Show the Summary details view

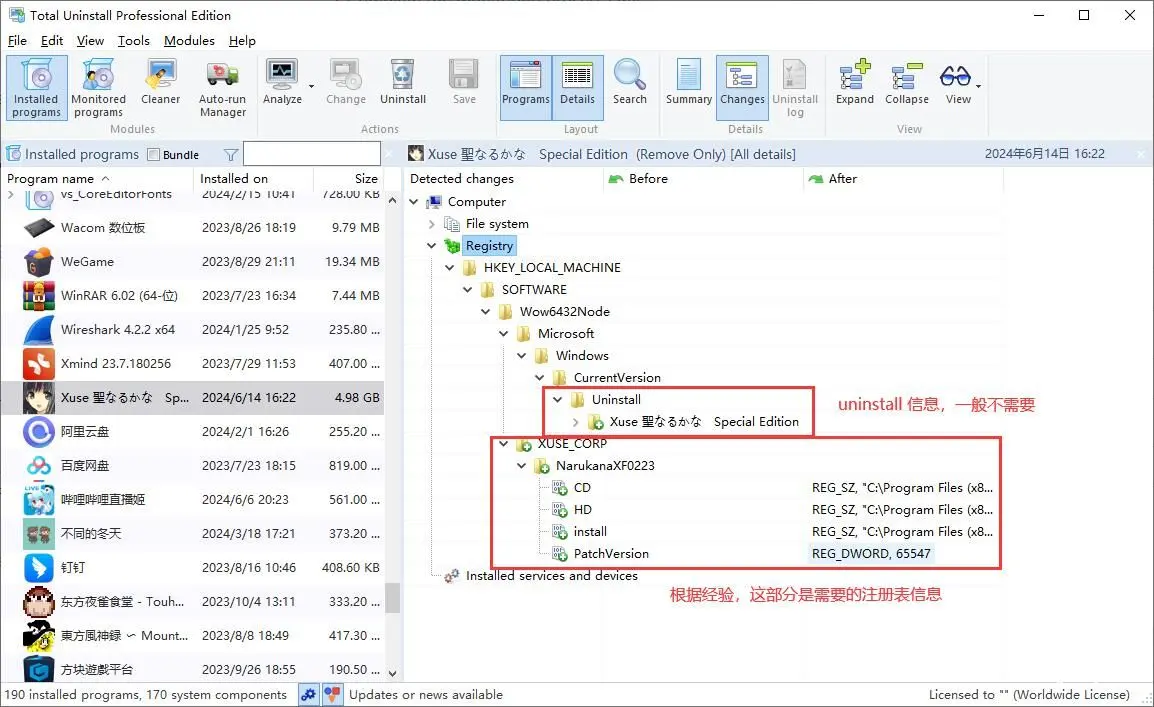pyautogui.click(x=689, y=82)
